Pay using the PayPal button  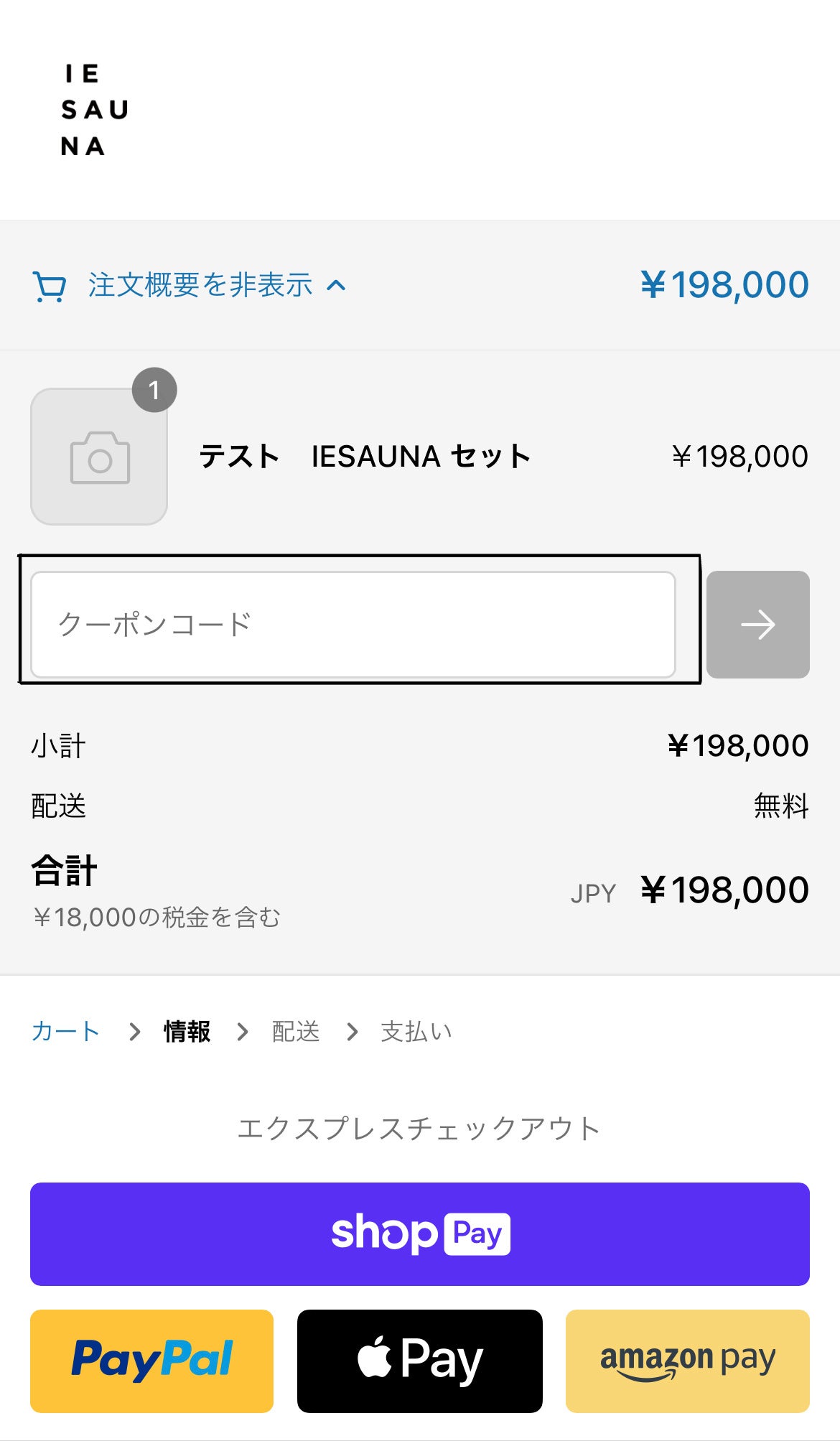151,1361
